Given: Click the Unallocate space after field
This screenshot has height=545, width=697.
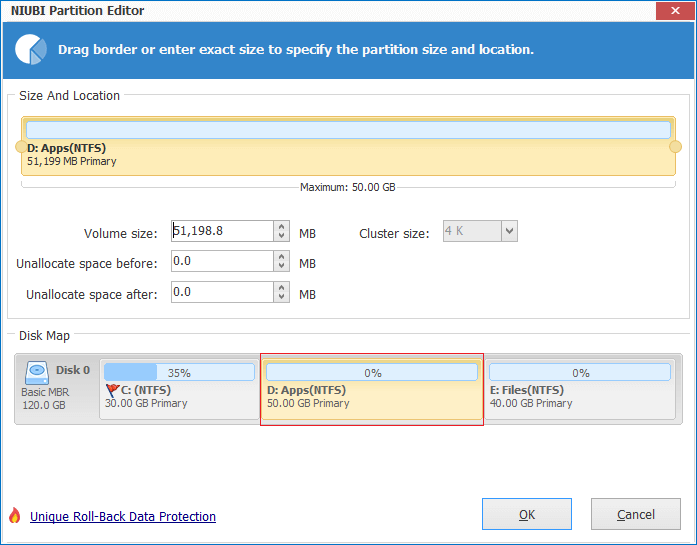Looking at the screenshot, I should 222,292.
